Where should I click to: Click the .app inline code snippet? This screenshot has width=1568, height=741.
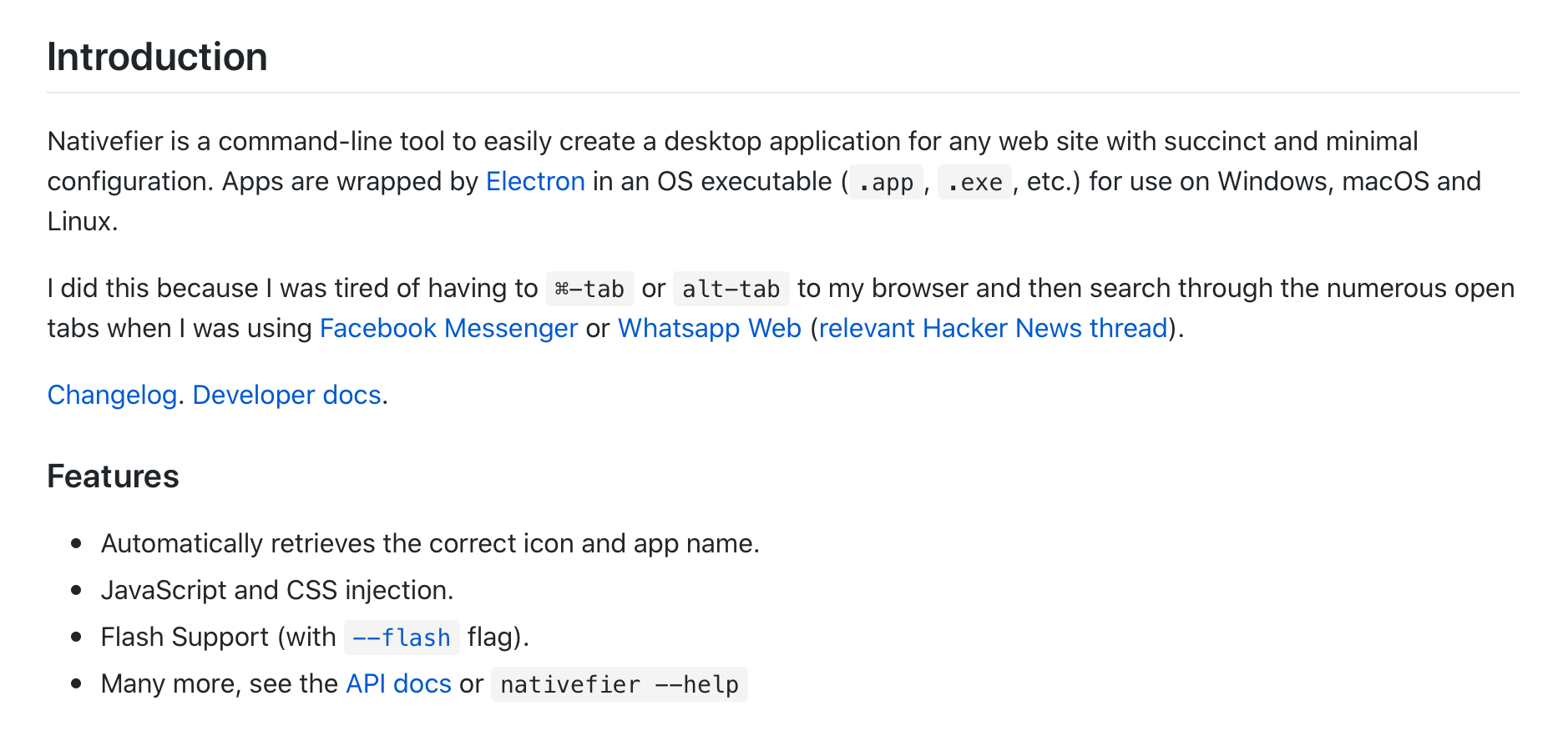tap(886, 182)
